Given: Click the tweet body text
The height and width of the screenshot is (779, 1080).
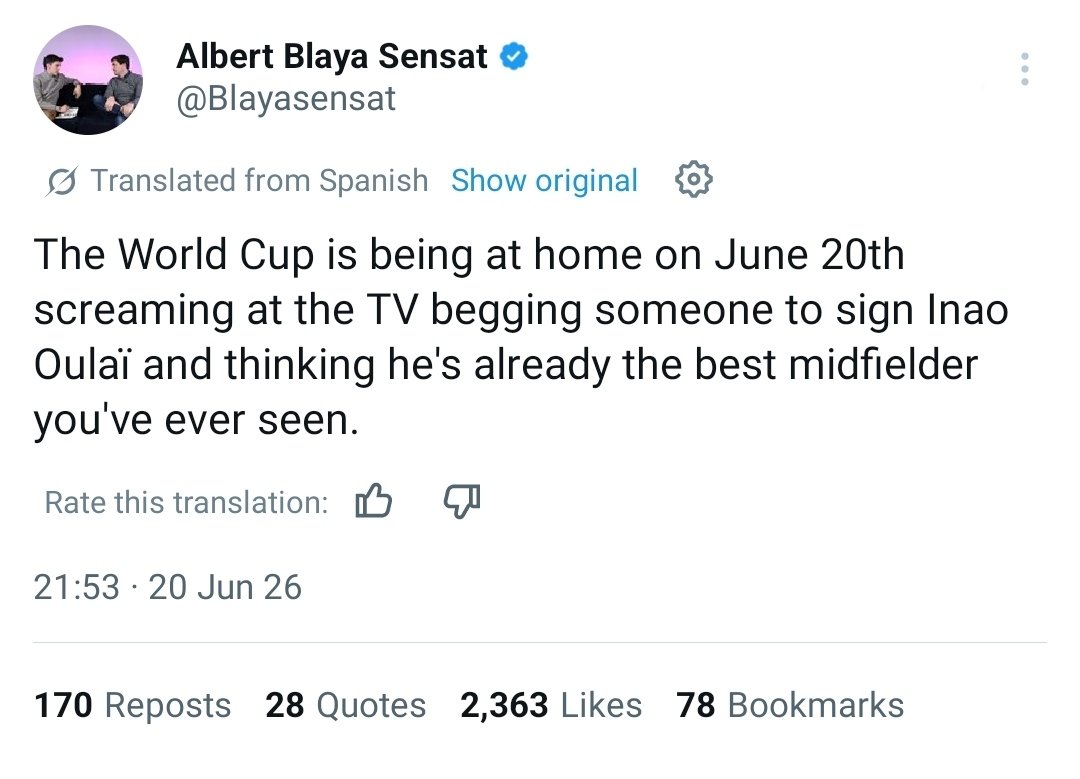Looking at the screenshot, I should [x=521, y=337].
